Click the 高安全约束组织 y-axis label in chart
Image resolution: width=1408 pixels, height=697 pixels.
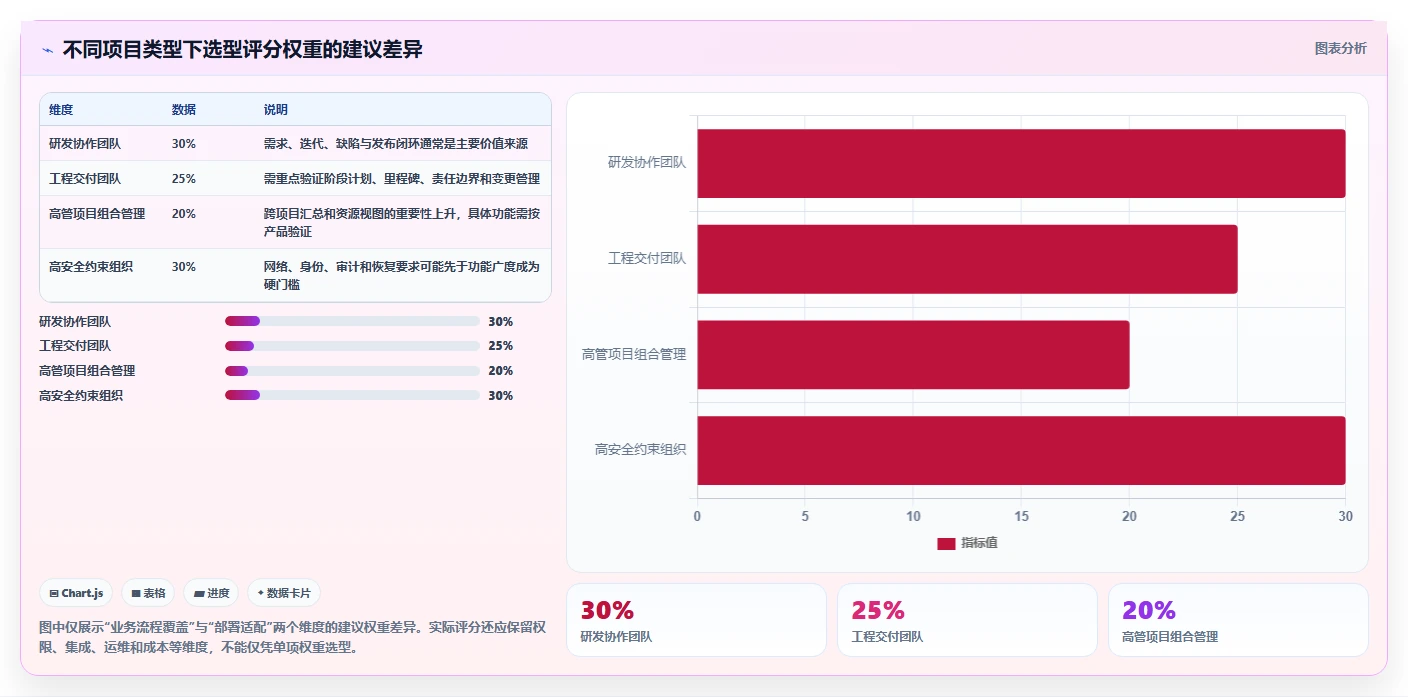coord(641,450)
